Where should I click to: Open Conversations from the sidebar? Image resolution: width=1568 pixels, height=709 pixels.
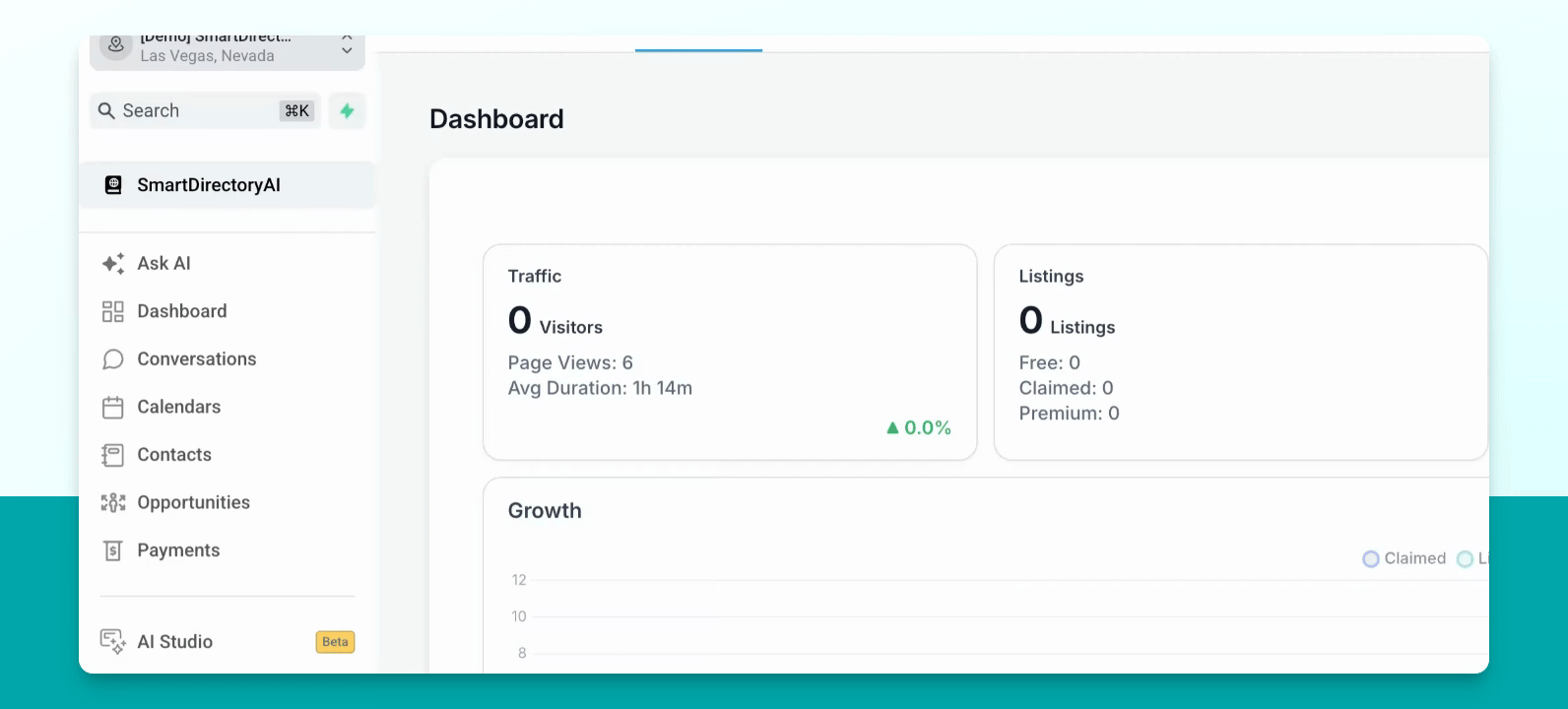click(x=228, y=359)
